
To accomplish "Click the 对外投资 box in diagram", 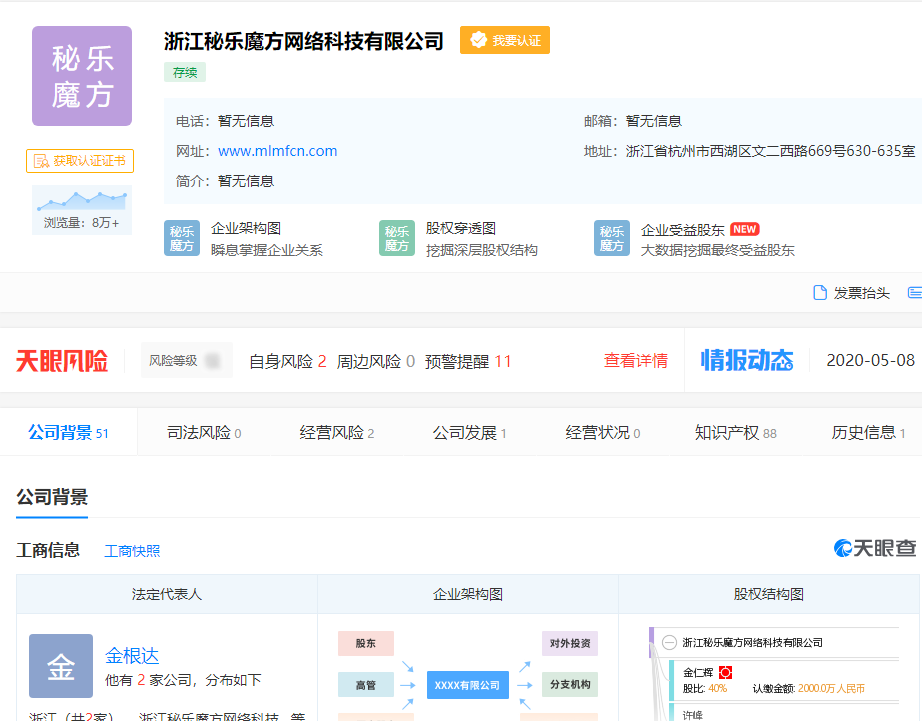I will point(570,643).
